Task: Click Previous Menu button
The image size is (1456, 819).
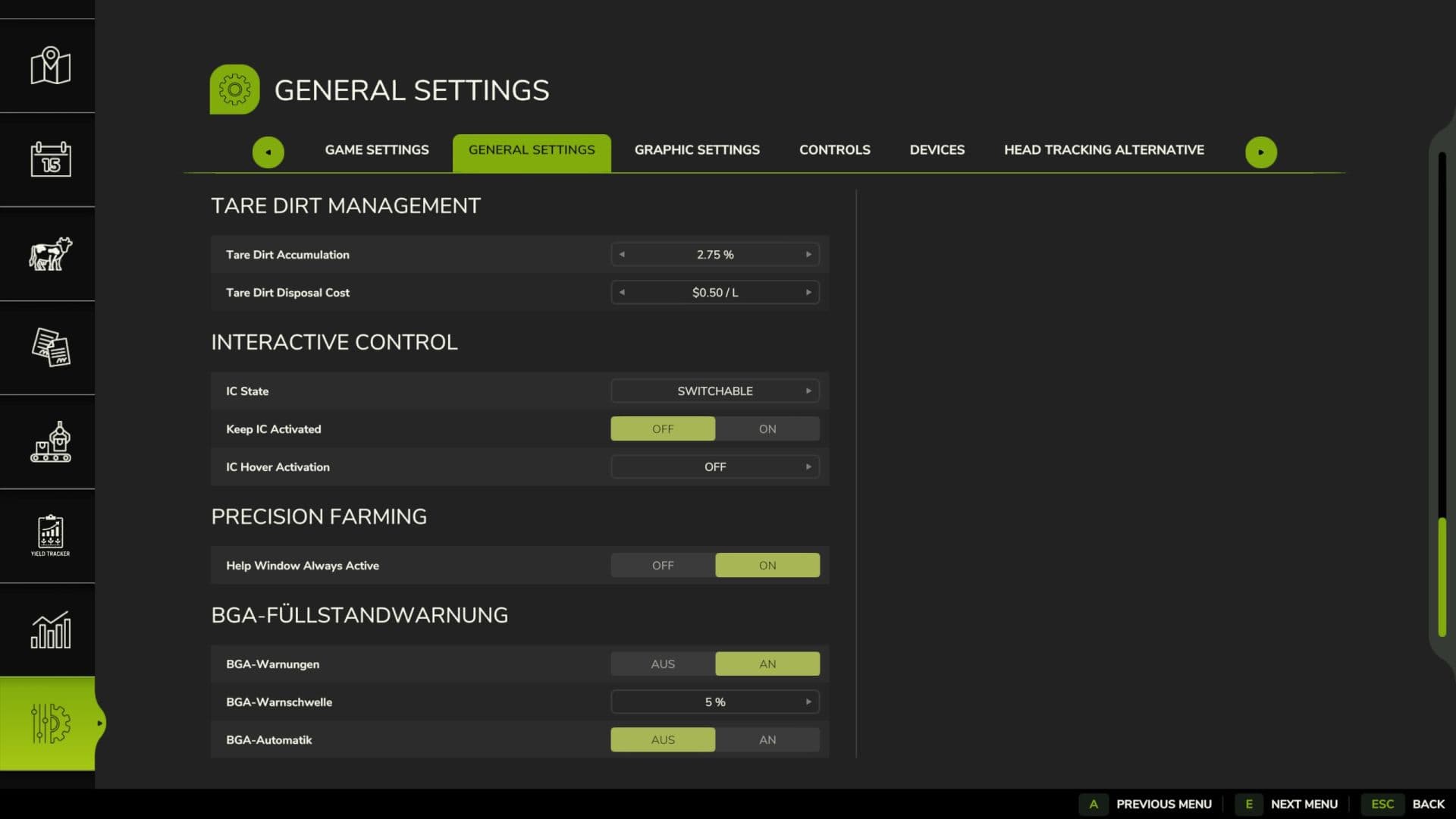Action: click(1146, 804)
